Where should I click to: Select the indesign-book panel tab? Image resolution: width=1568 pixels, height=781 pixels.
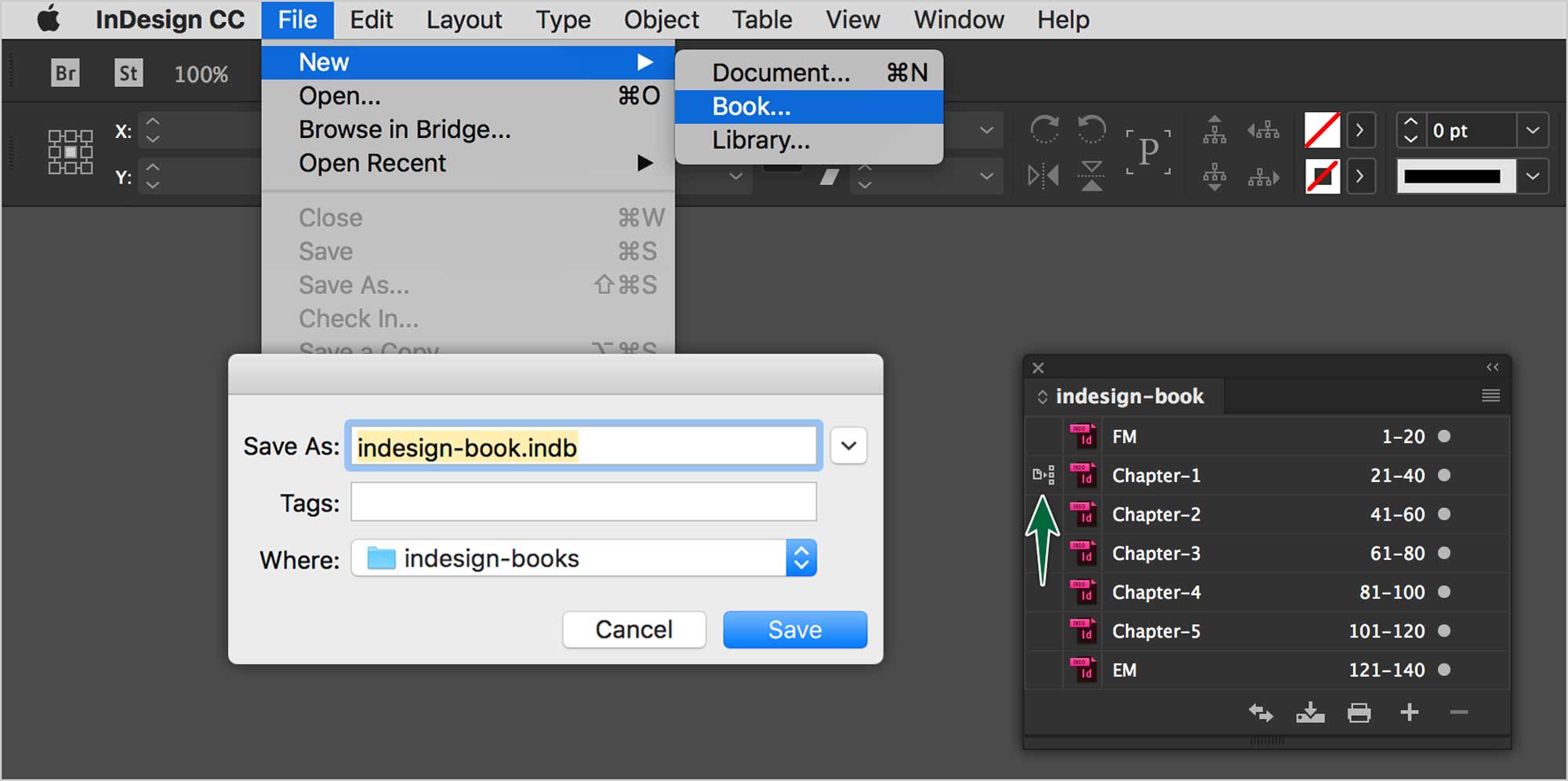pyautogui.click(x=1125, y=396)
